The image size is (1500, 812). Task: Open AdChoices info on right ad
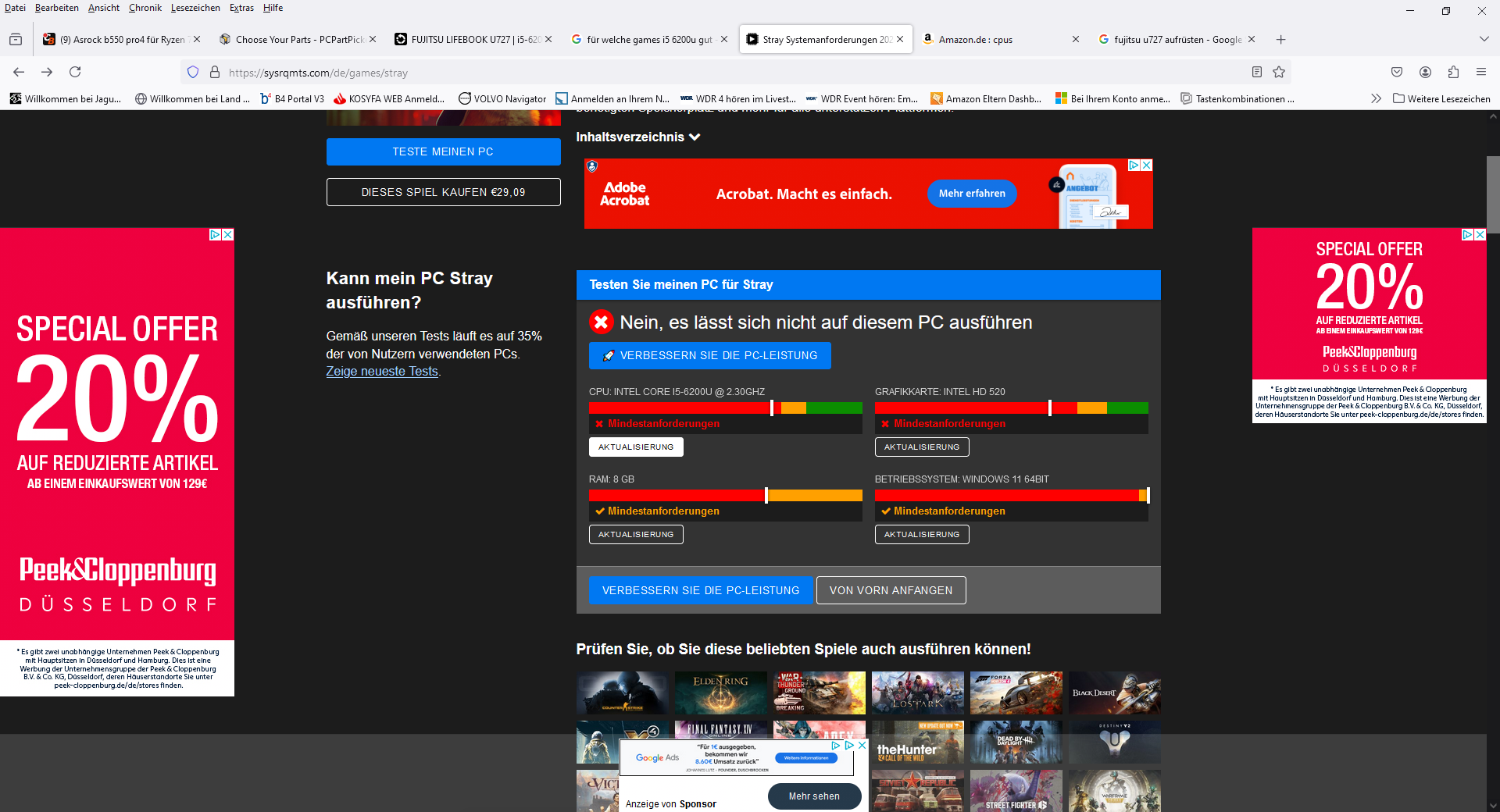click(1467, 234)
